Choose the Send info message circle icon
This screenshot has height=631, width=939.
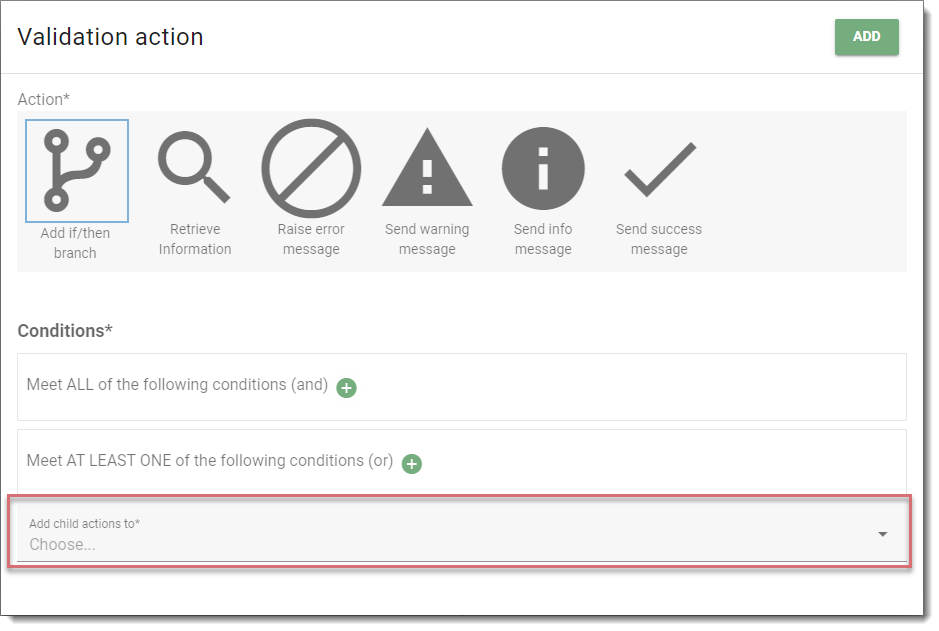[543, 168]
